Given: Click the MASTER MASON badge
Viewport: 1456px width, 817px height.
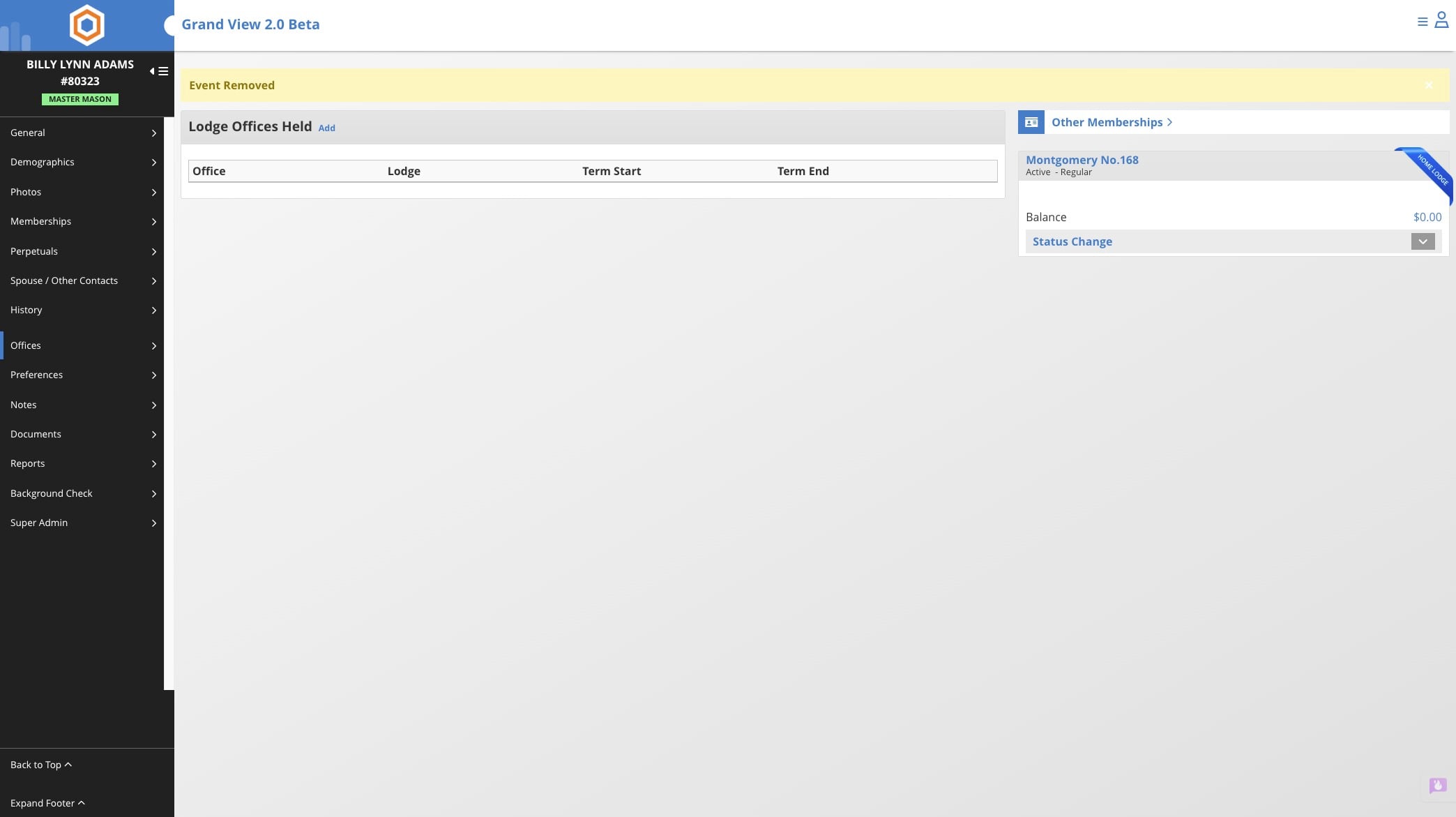Looking at the screenshot, I should 80,99.
